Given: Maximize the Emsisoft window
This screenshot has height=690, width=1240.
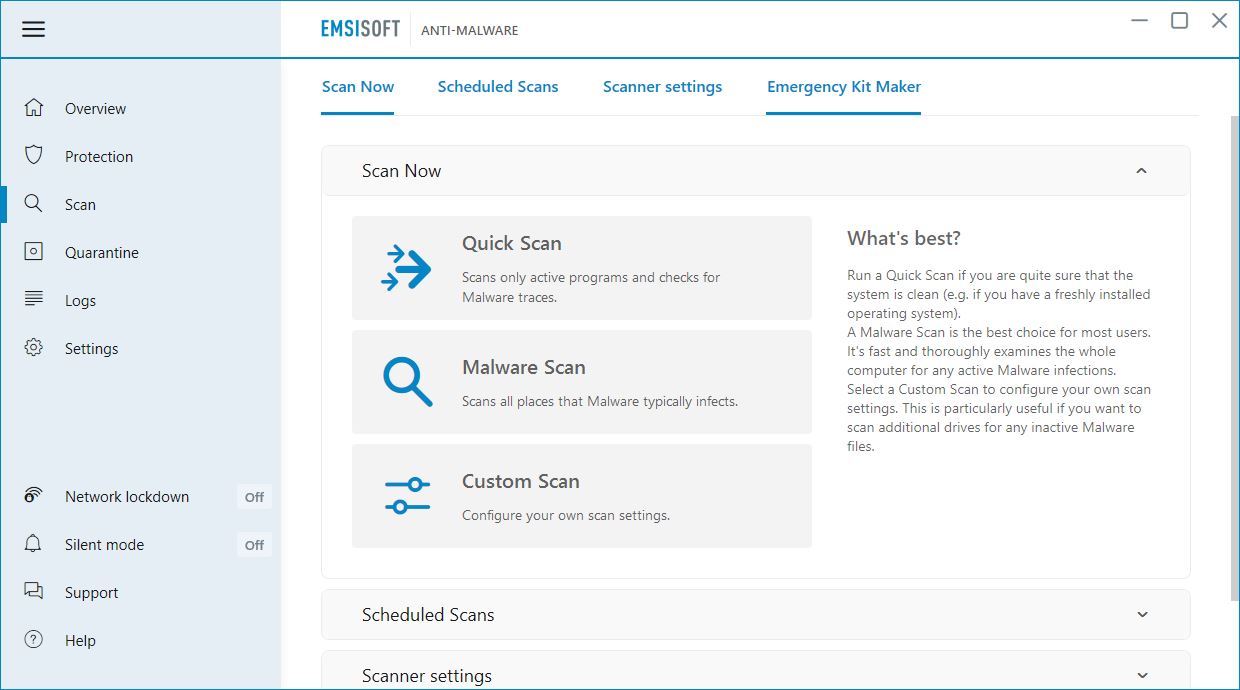Looking at the screenshot, I should [1180, 20].
